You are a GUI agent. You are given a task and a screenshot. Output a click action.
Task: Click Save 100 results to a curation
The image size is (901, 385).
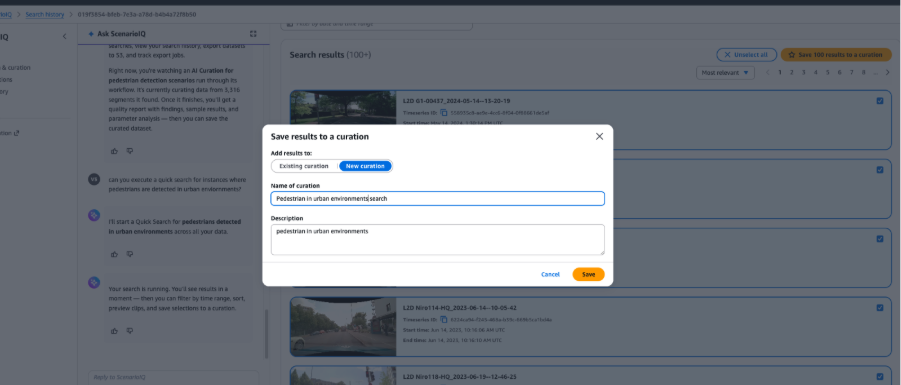coord(835,55)
